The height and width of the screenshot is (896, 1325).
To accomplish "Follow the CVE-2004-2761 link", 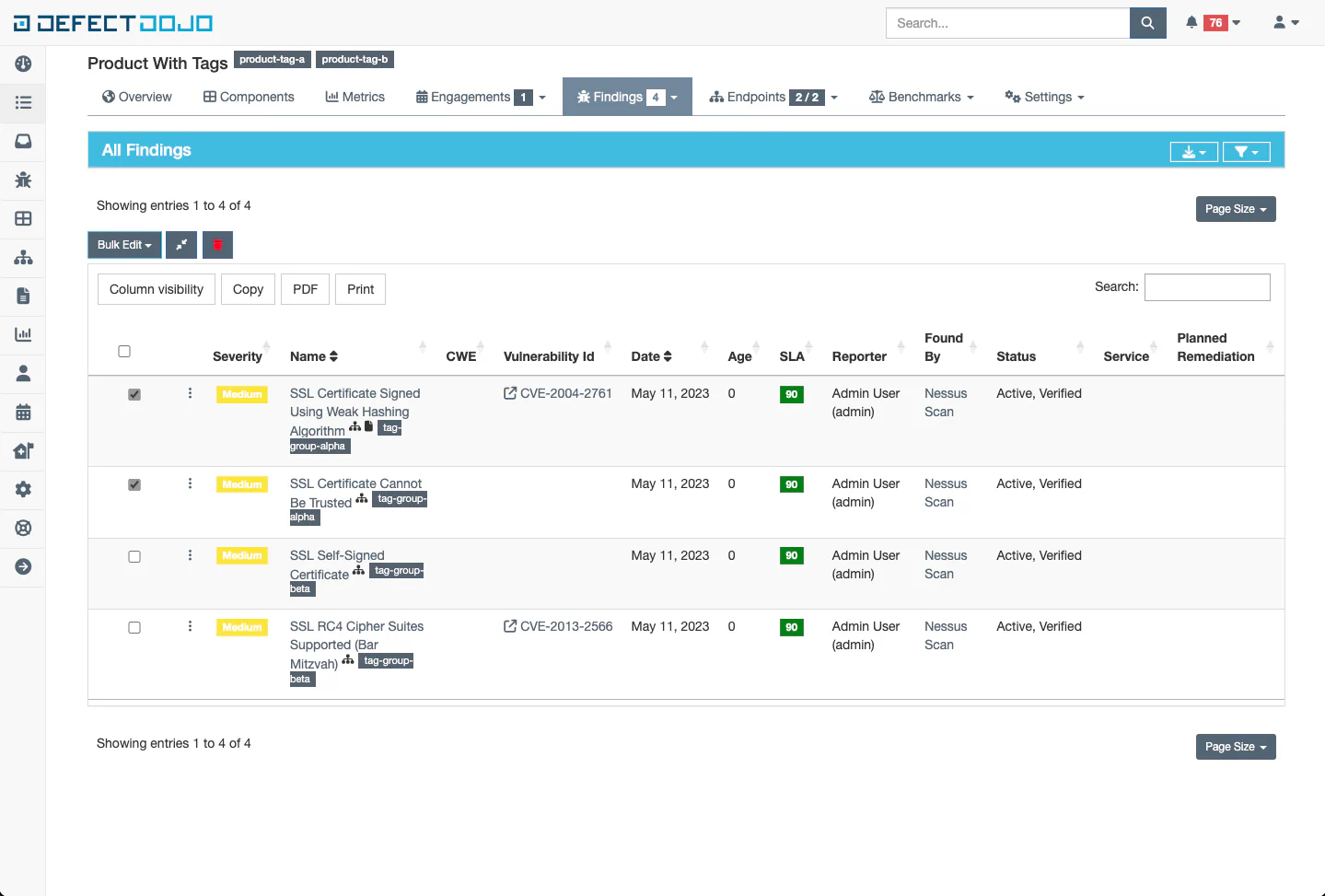I will (x=564, y=393).
